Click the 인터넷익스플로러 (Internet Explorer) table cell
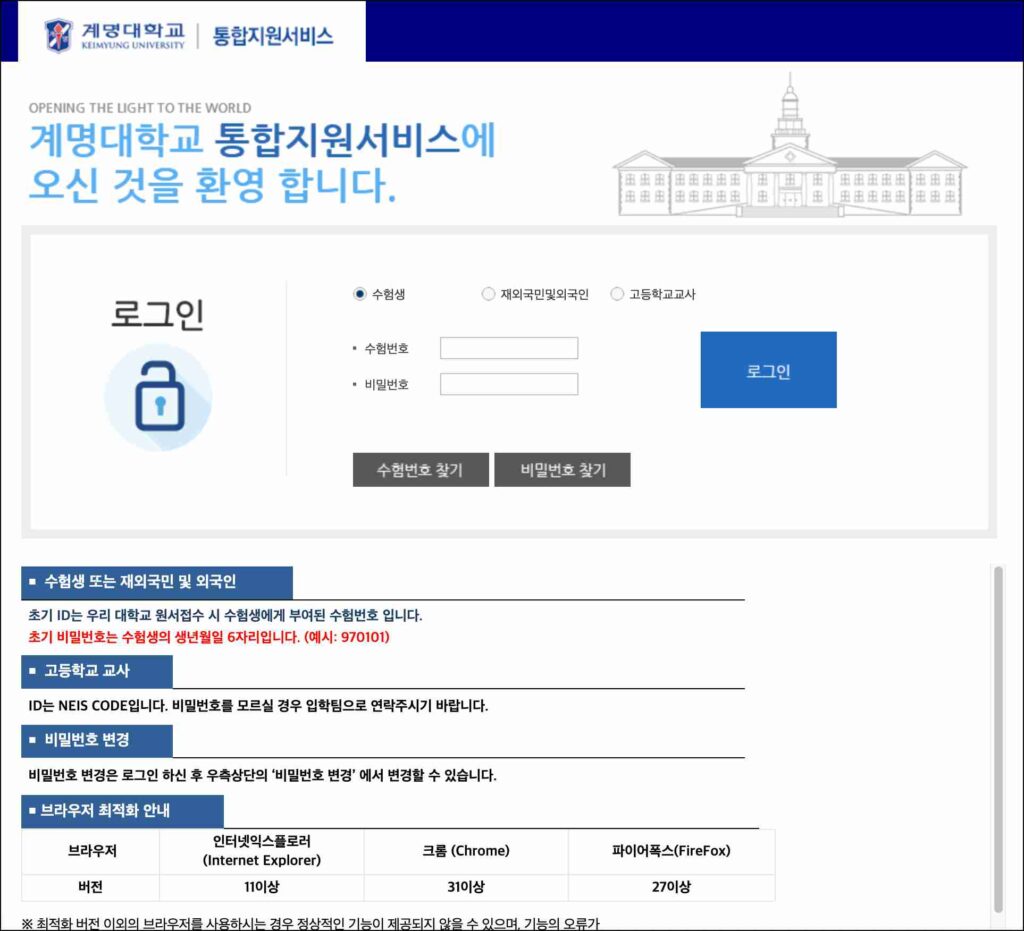Screen dimensions: 1024x931 tap(261, 851)
